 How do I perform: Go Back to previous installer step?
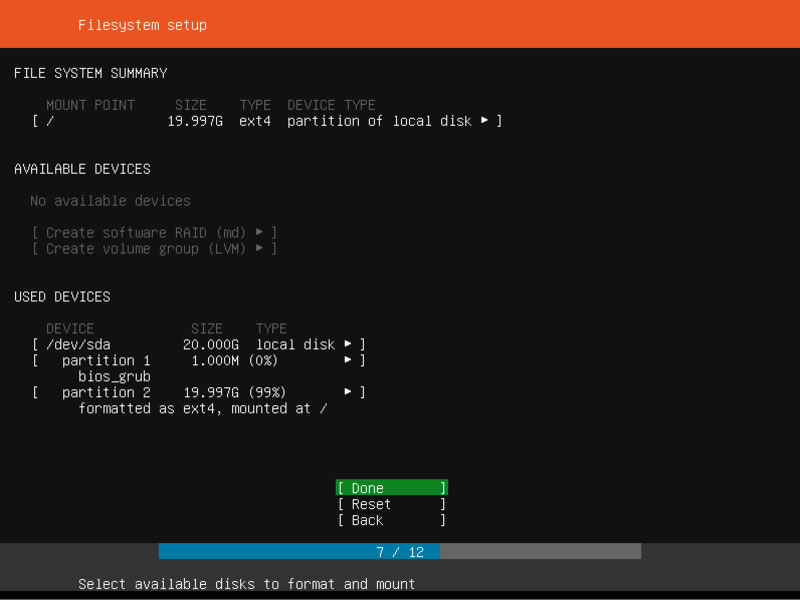click(x=392, y=520)
